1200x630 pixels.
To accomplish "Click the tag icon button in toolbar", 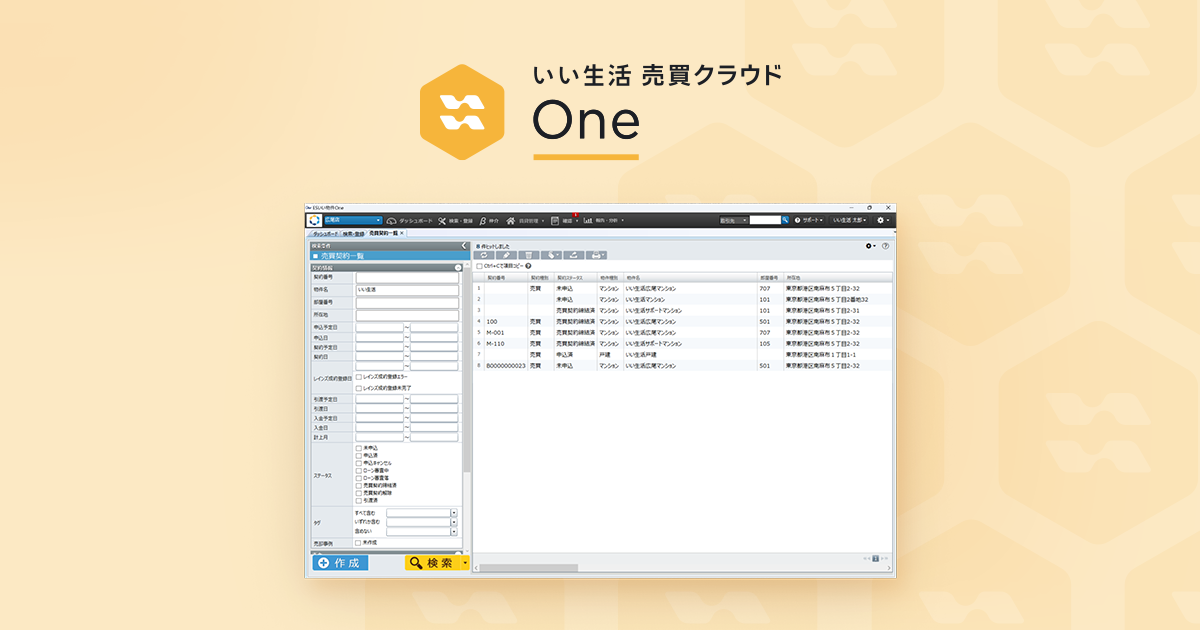I will (x=551, y=255).
